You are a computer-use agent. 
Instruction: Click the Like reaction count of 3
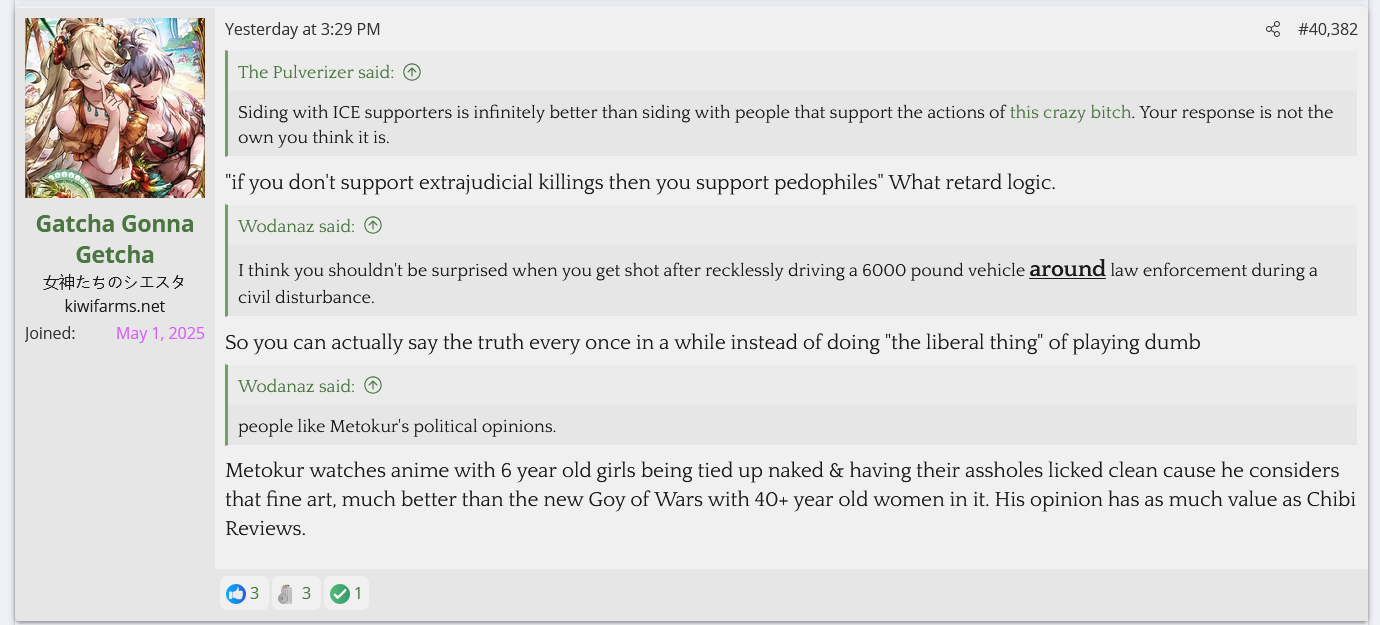(255, 594)
